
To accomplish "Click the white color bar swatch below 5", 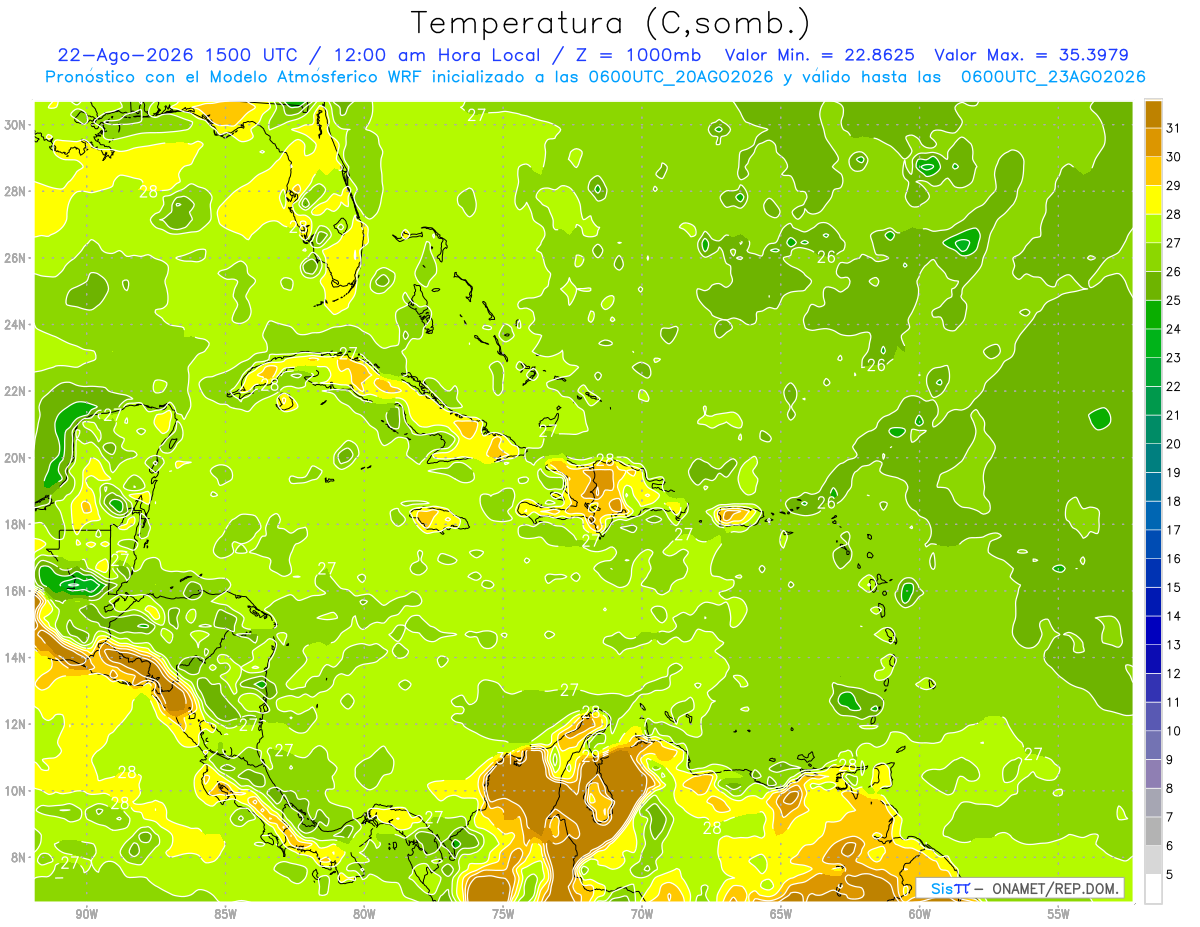I will (1153, 889).
